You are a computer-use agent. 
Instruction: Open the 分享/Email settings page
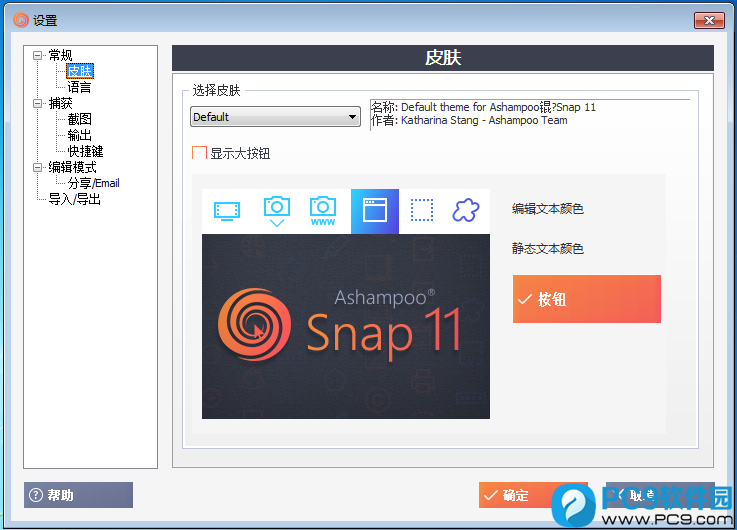(94, 183)
